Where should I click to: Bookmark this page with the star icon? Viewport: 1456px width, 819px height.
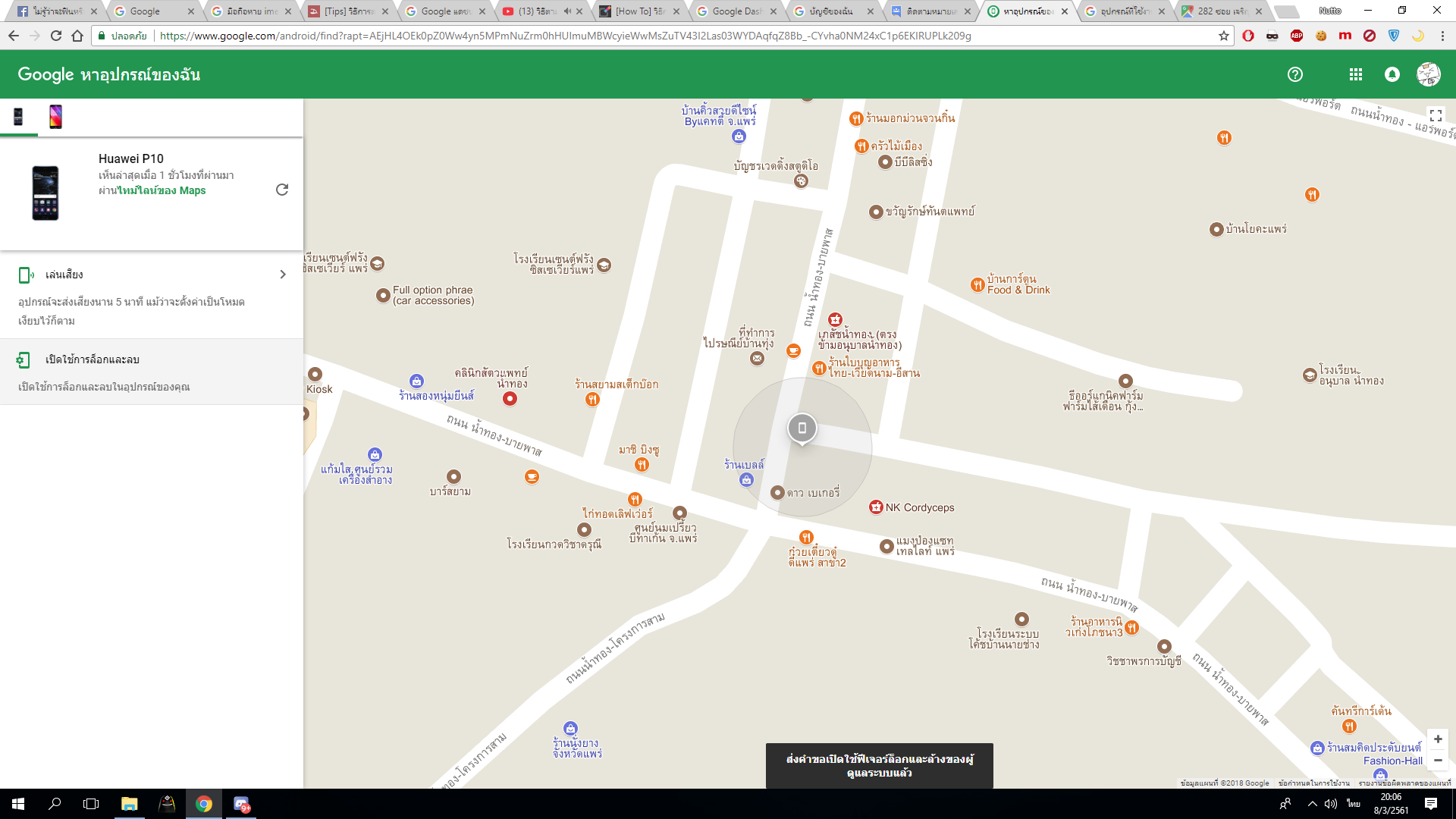[x=1223, y=36]
